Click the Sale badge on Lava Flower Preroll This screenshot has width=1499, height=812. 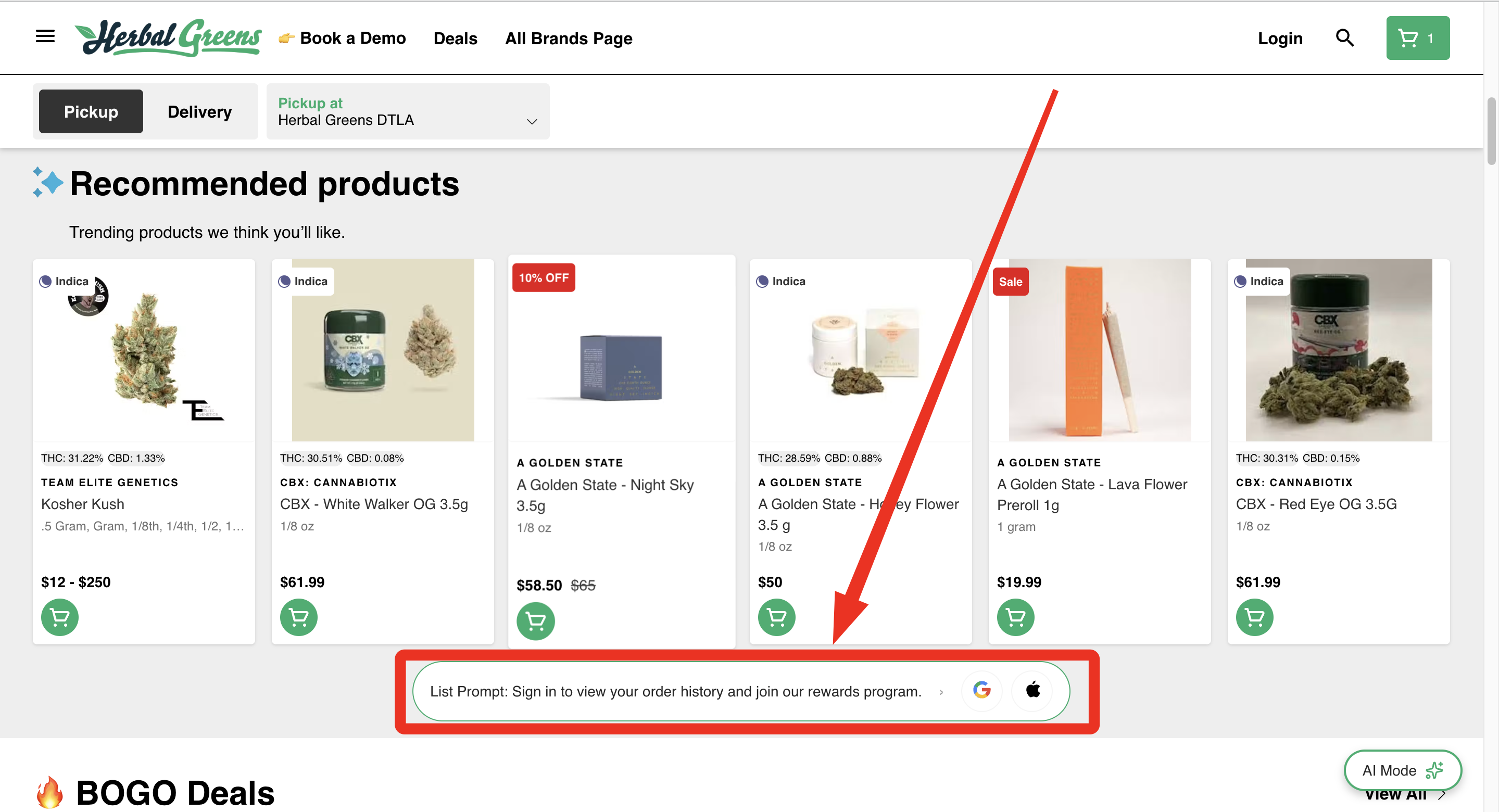coord(1011,282)
